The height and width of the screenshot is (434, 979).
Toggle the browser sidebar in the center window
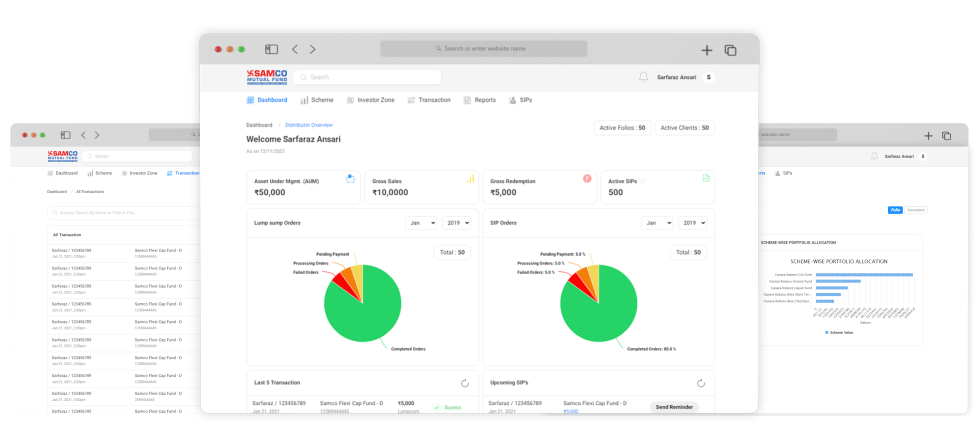271,49
